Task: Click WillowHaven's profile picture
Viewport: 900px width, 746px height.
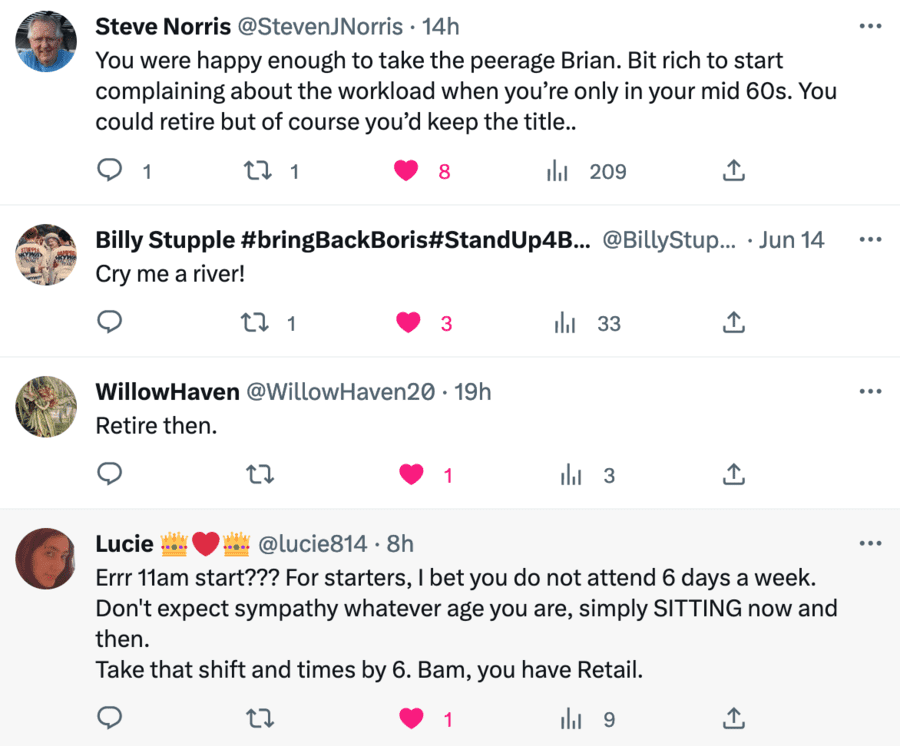Action: click(x=48, y=407)
